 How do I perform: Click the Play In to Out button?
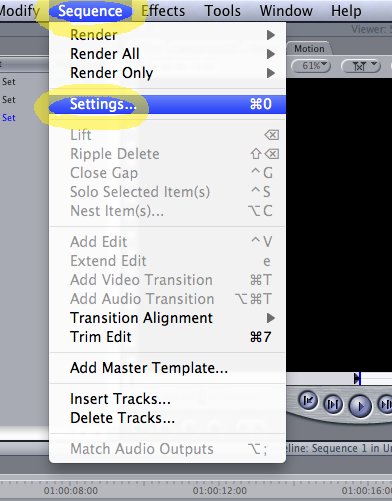(333, 404)
